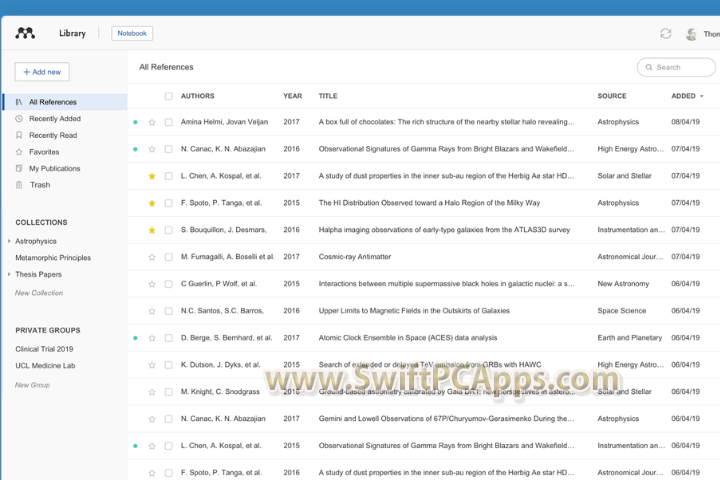Star the D. Berge reference
This screenshot has width=720, height=480.
pos(152,338)
